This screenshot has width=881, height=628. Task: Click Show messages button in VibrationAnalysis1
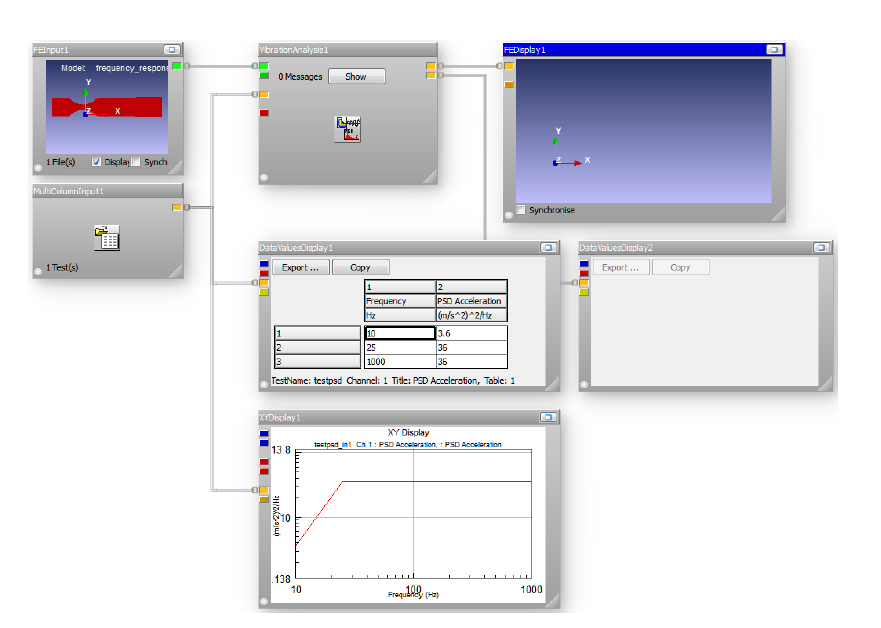(357, 76)
